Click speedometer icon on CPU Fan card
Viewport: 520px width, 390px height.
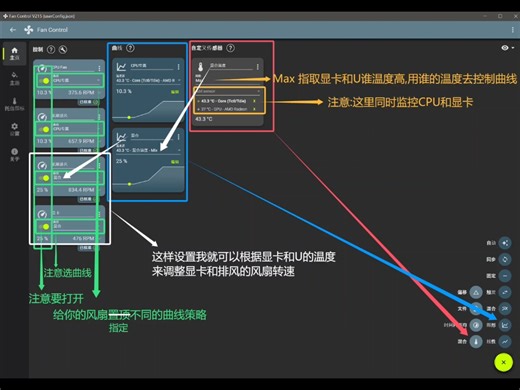42,68
